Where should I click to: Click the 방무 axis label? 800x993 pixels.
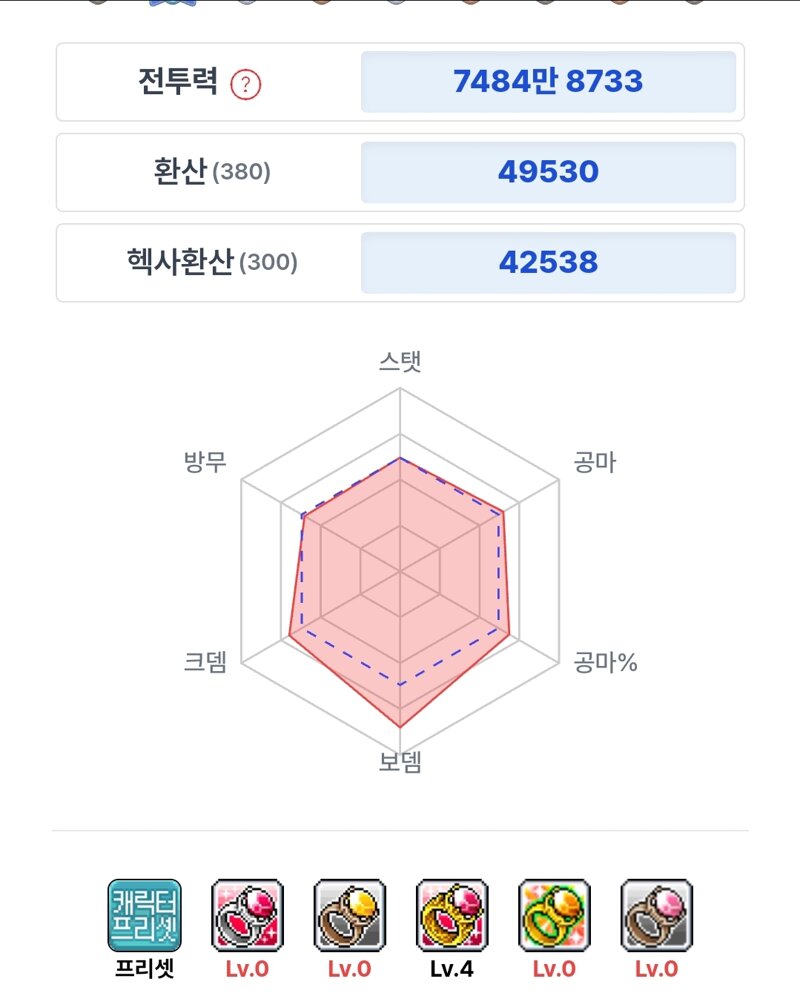tap(205, 462)
